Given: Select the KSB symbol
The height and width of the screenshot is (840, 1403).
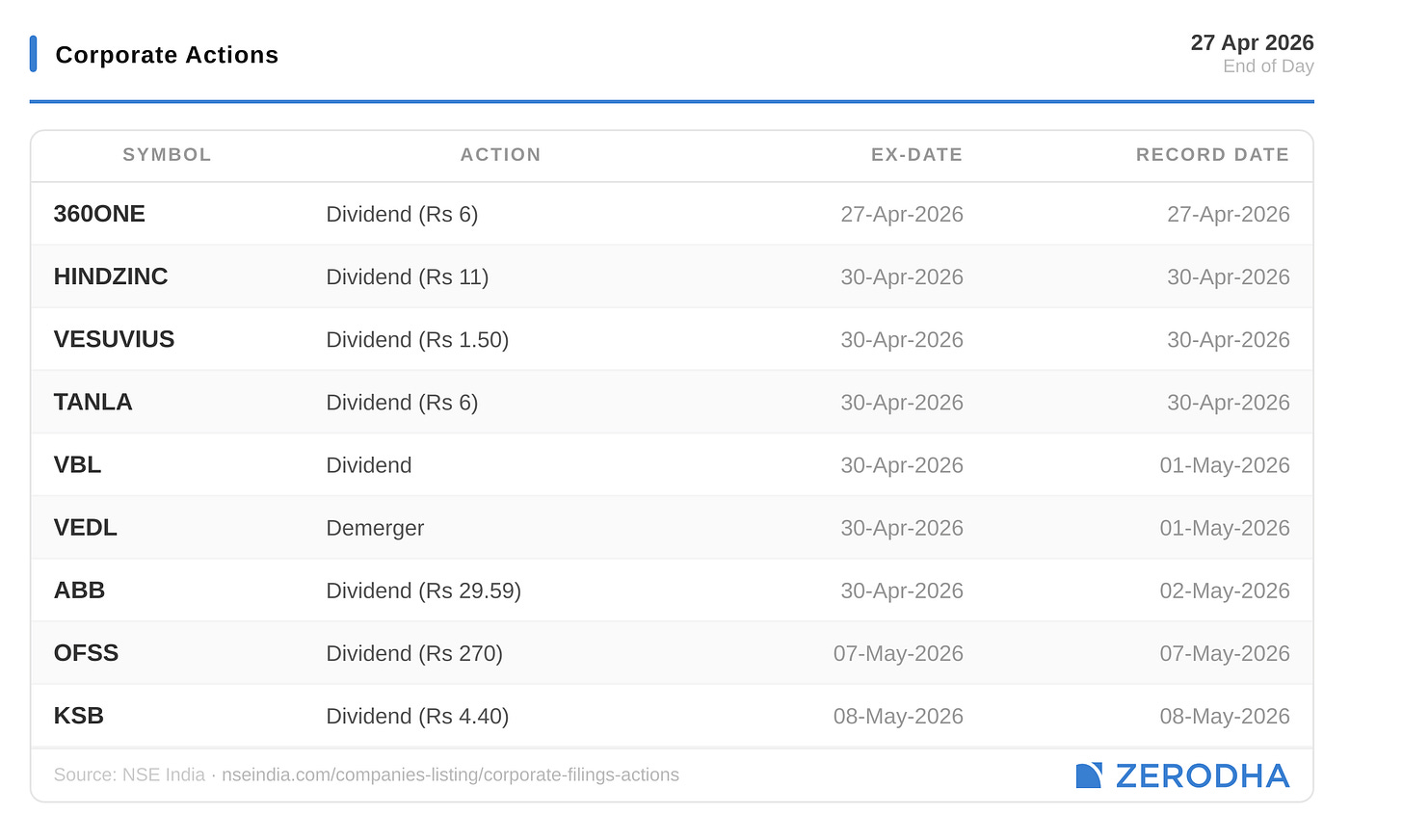Looking at the screenshot, I should point(78,716).
